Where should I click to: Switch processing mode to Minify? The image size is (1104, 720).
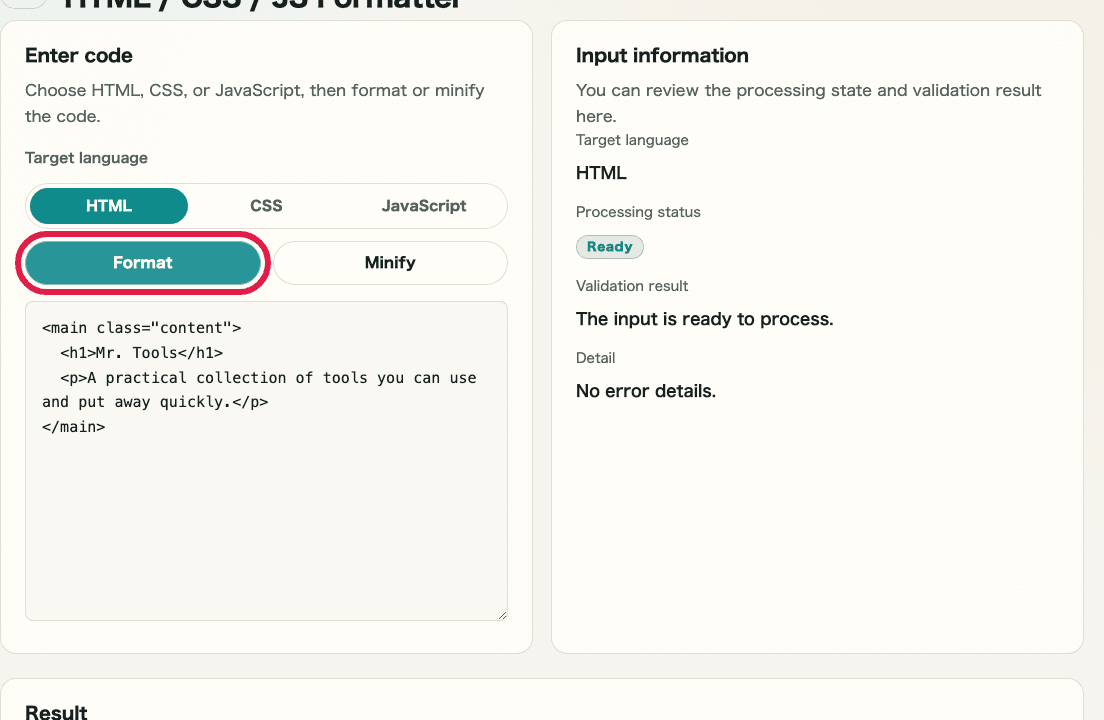click(x=390, y=262)
